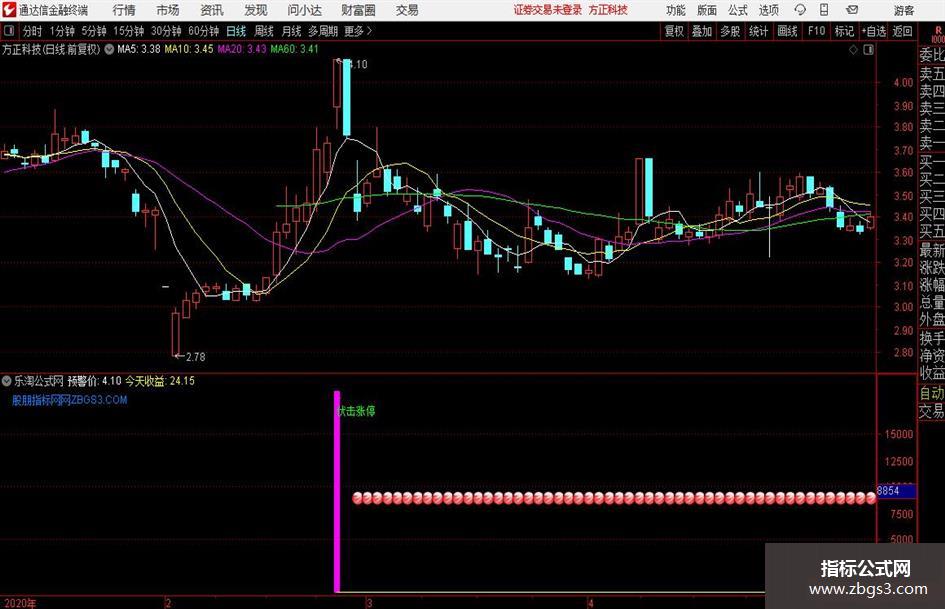Click the month 3 marker on time axis
945x609 pixels.
point(369,603)
